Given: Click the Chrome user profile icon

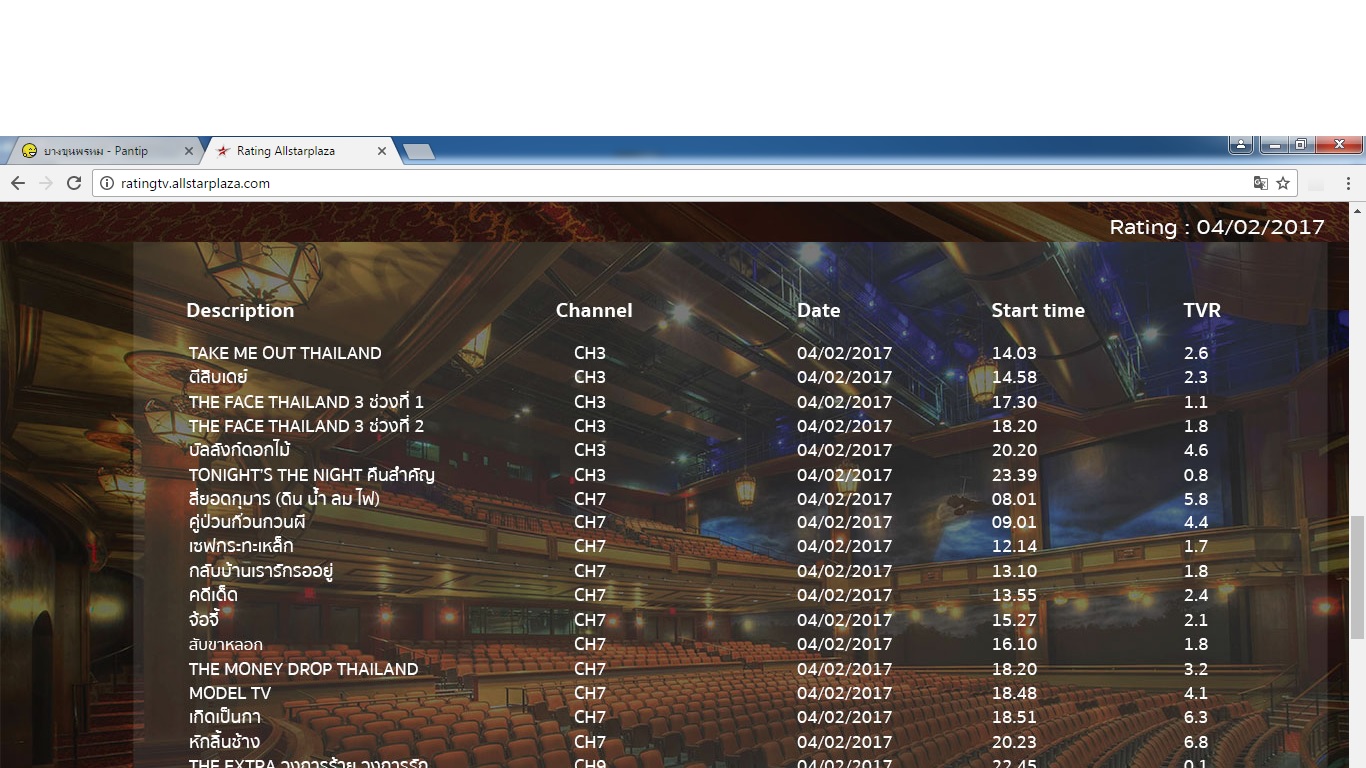Looking at the screenshot, I should [x=1241, y=144].
